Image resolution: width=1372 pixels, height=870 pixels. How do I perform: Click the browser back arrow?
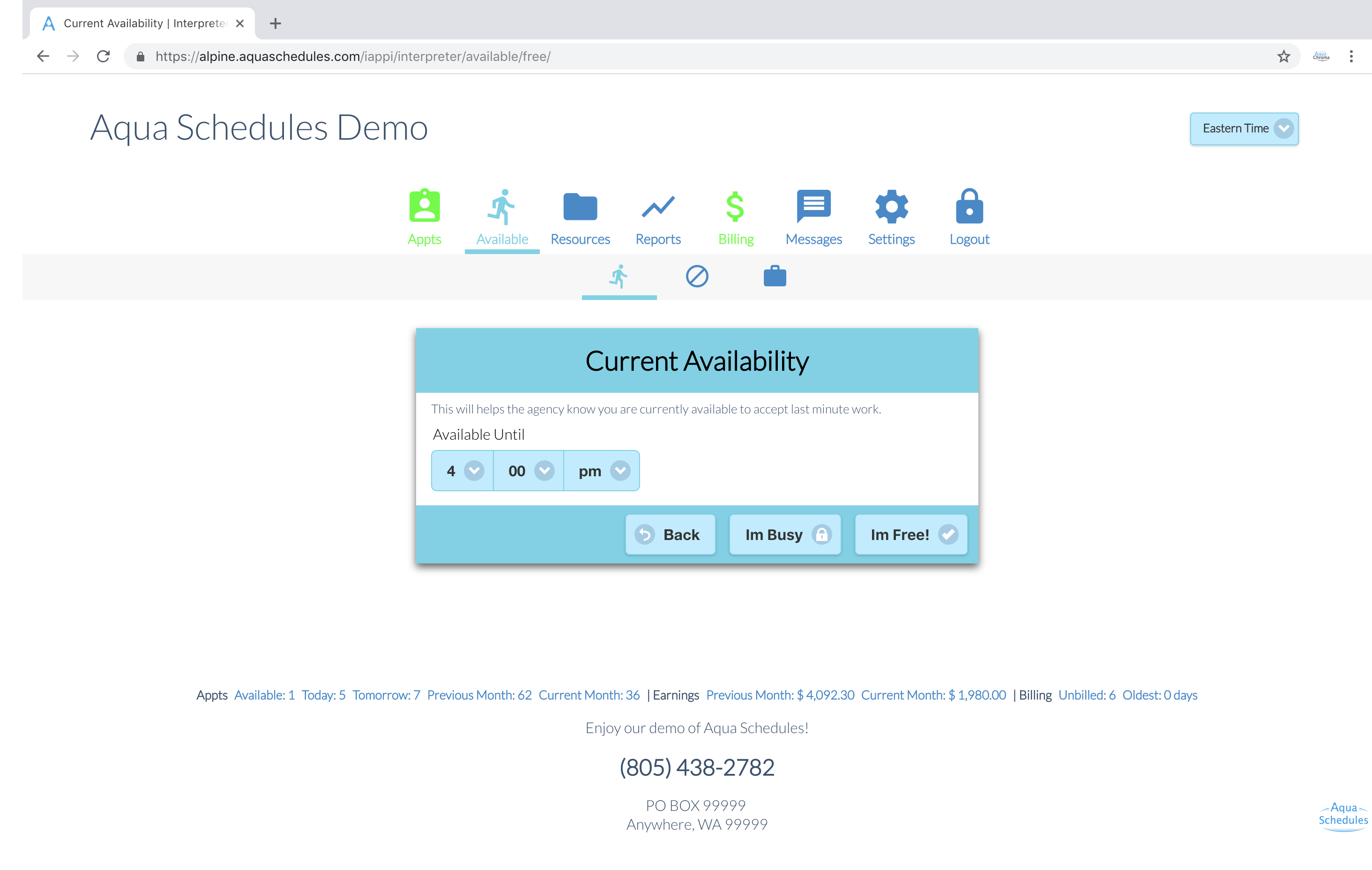pos(43,56)
